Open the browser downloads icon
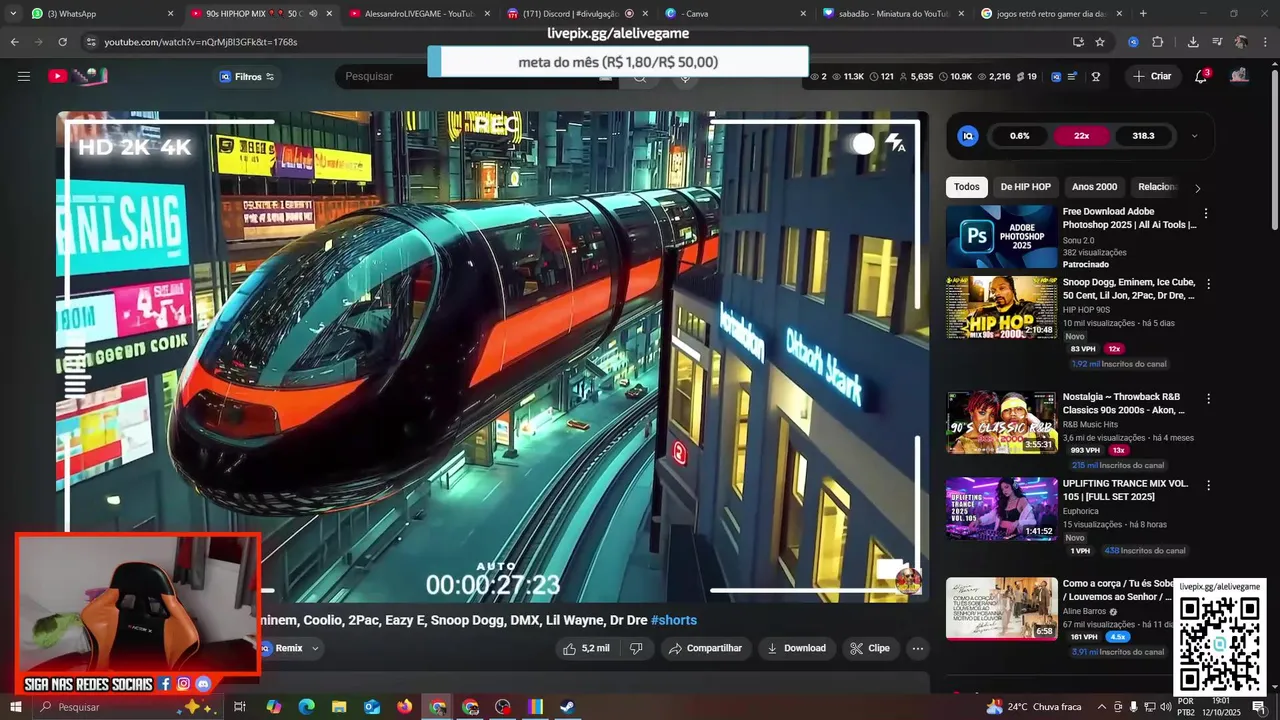1280x720 pixels. [1193, 42]
